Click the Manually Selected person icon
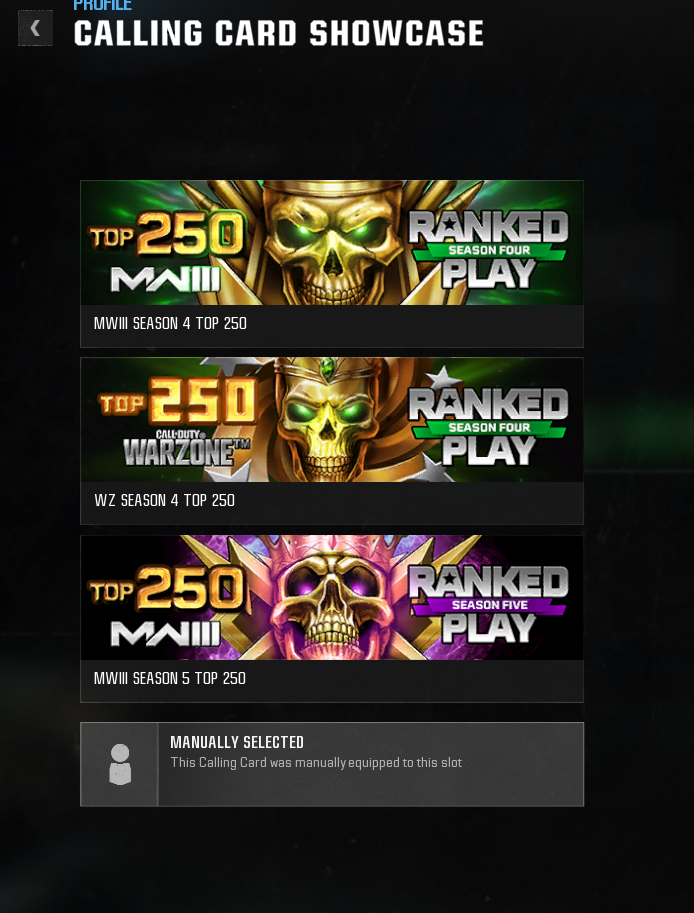The height and width of the screenshot is (913, 694). 120,764
